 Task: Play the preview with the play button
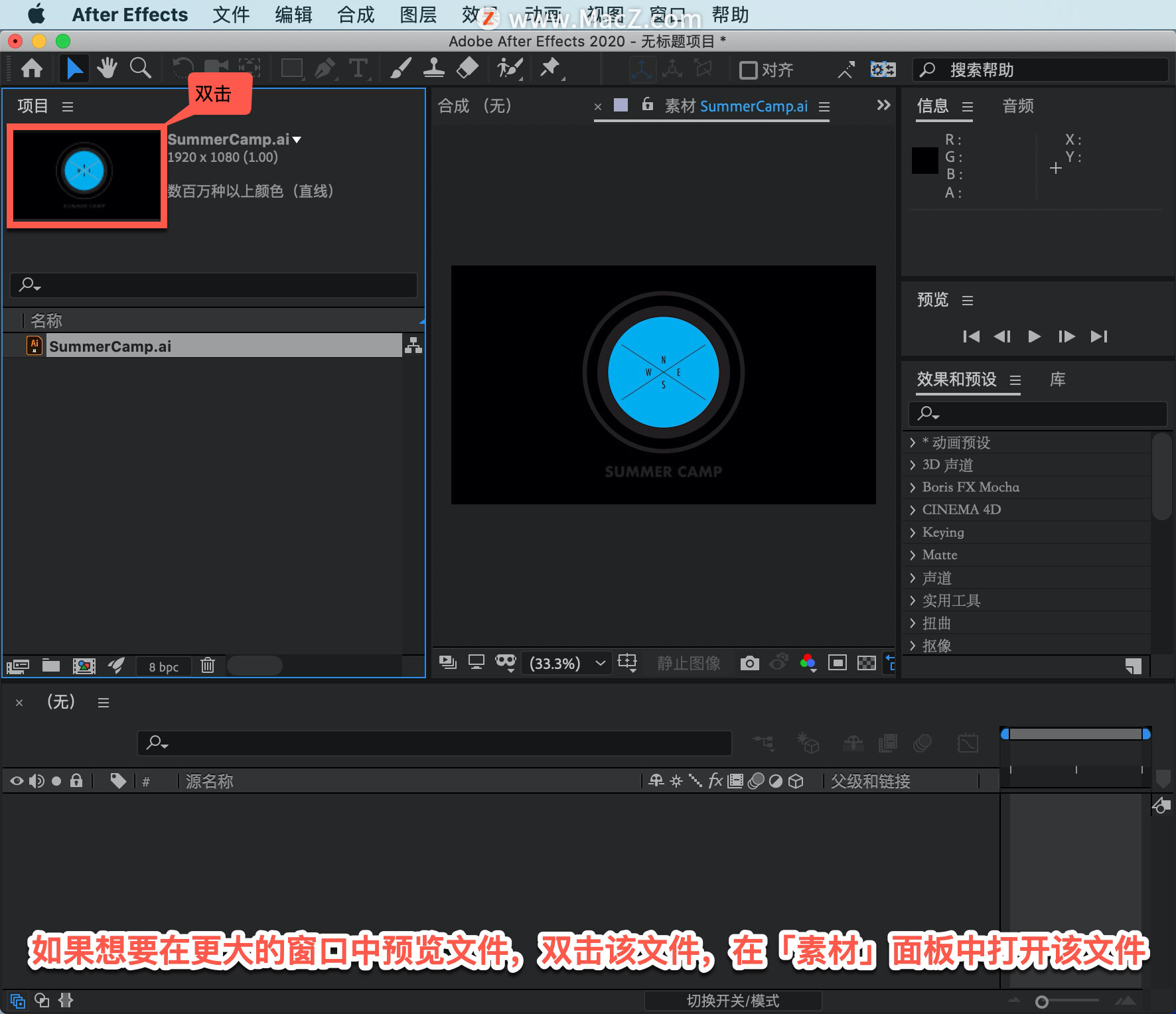tap(1034, 336)
